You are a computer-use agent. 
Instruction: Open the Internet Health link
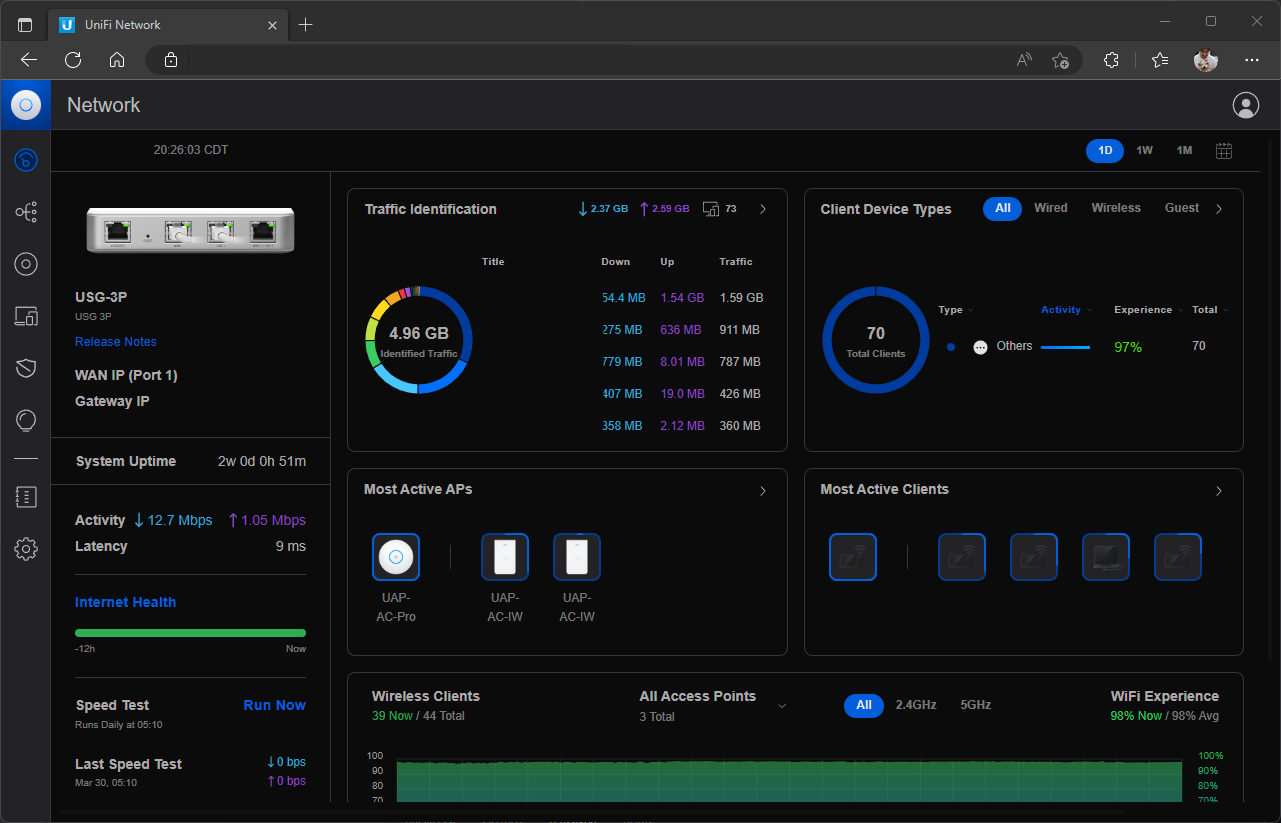click(125, 602)
